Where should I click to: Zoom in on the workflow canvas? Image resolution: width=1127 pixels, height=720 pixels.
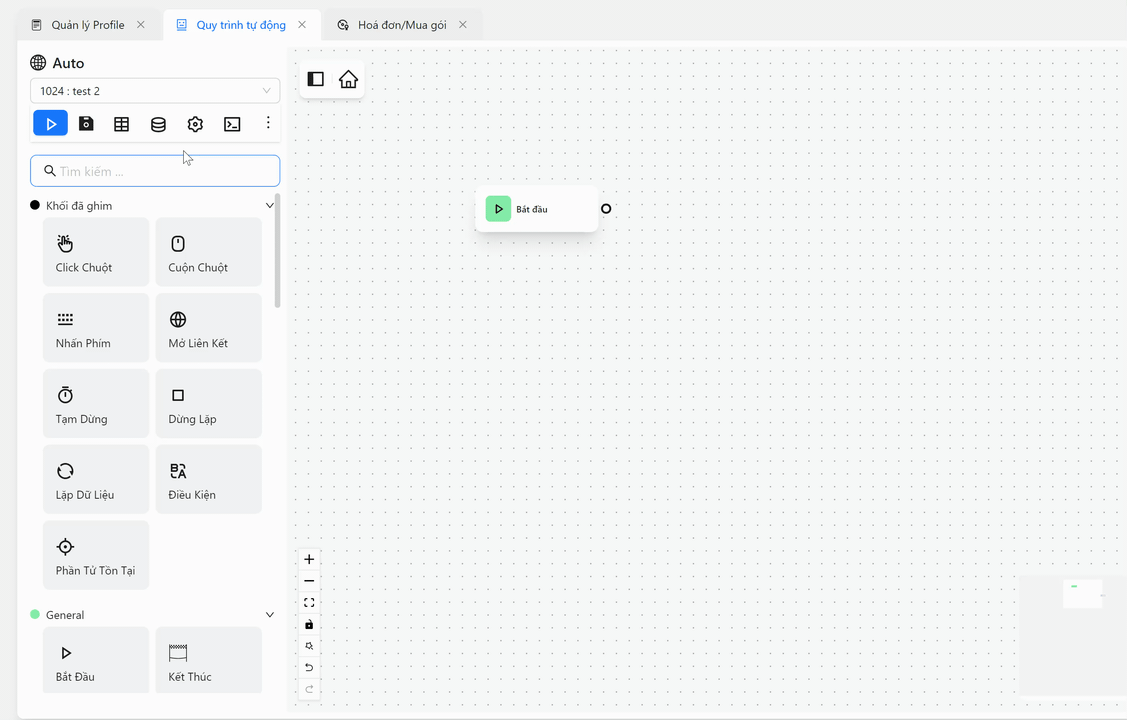point(309,559)
